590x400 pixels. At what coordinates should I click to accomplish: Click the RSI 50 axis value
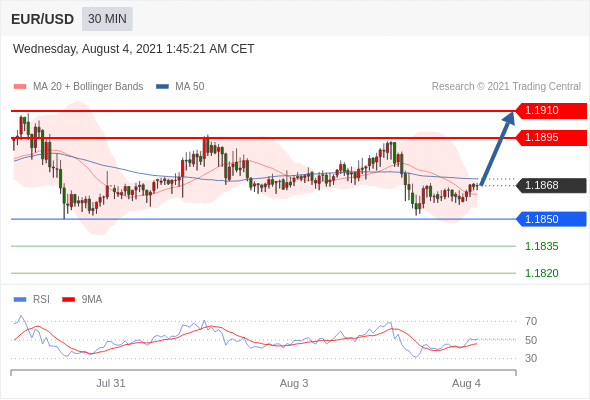point(531,340)
